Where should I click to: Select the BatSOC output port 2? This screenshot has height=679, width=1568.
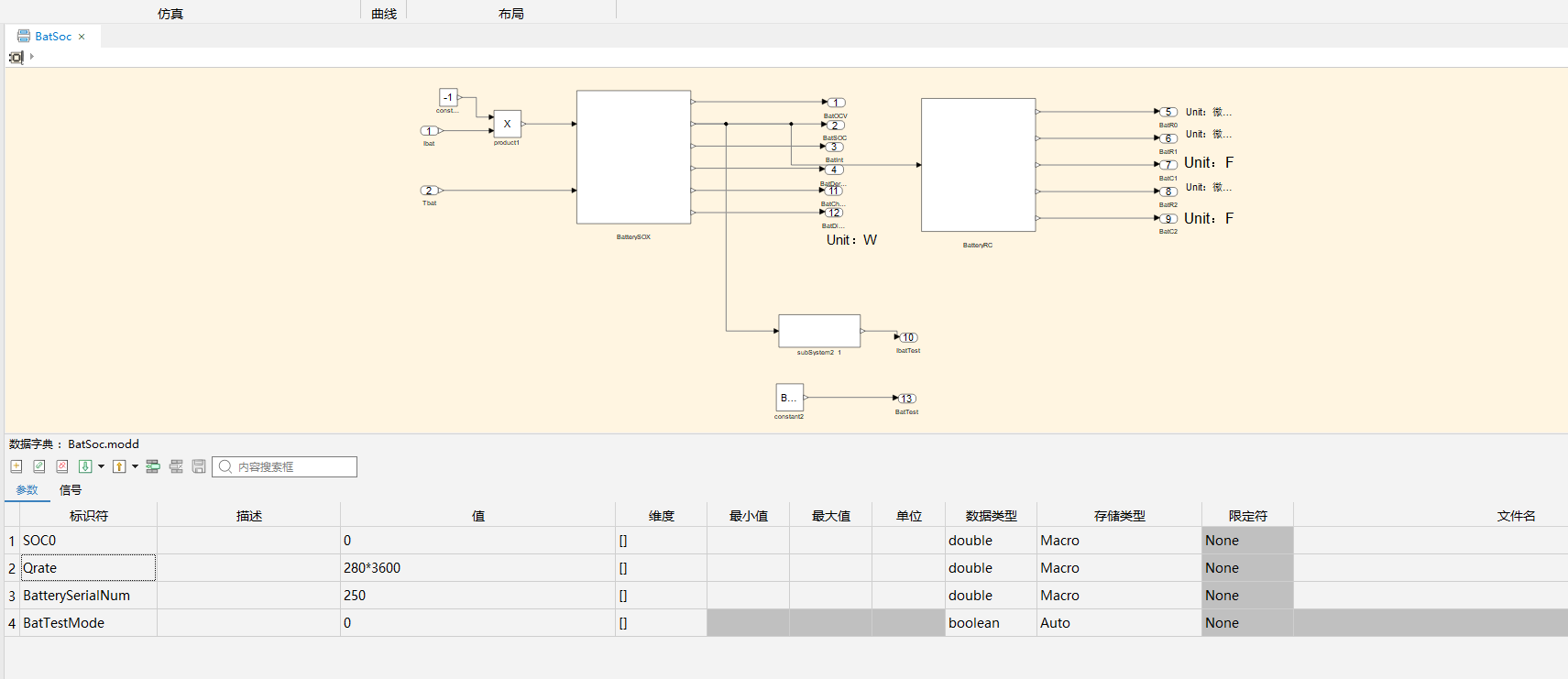835,126
